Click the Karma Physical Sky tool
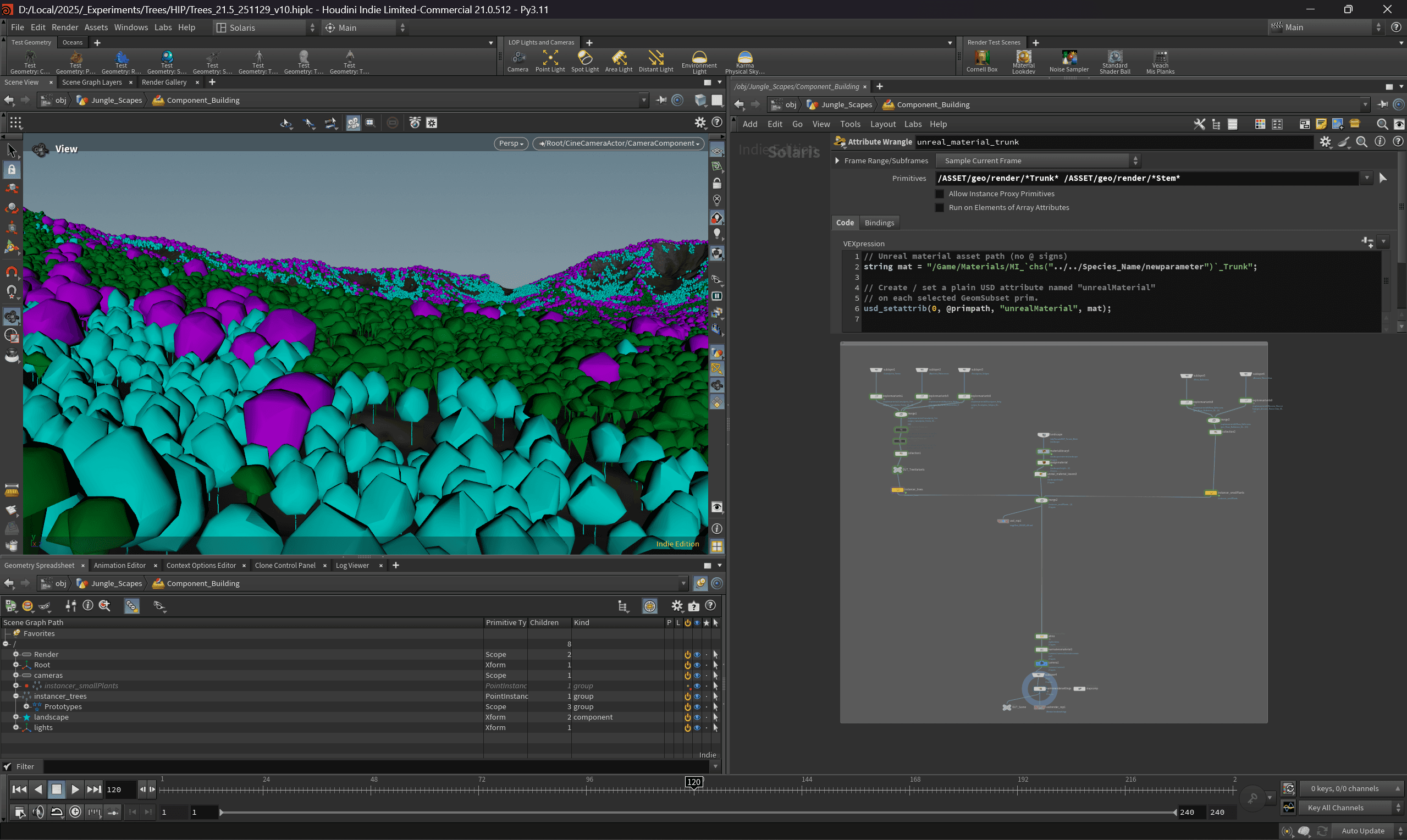The image size is (1407, 840). coord(744,60)
